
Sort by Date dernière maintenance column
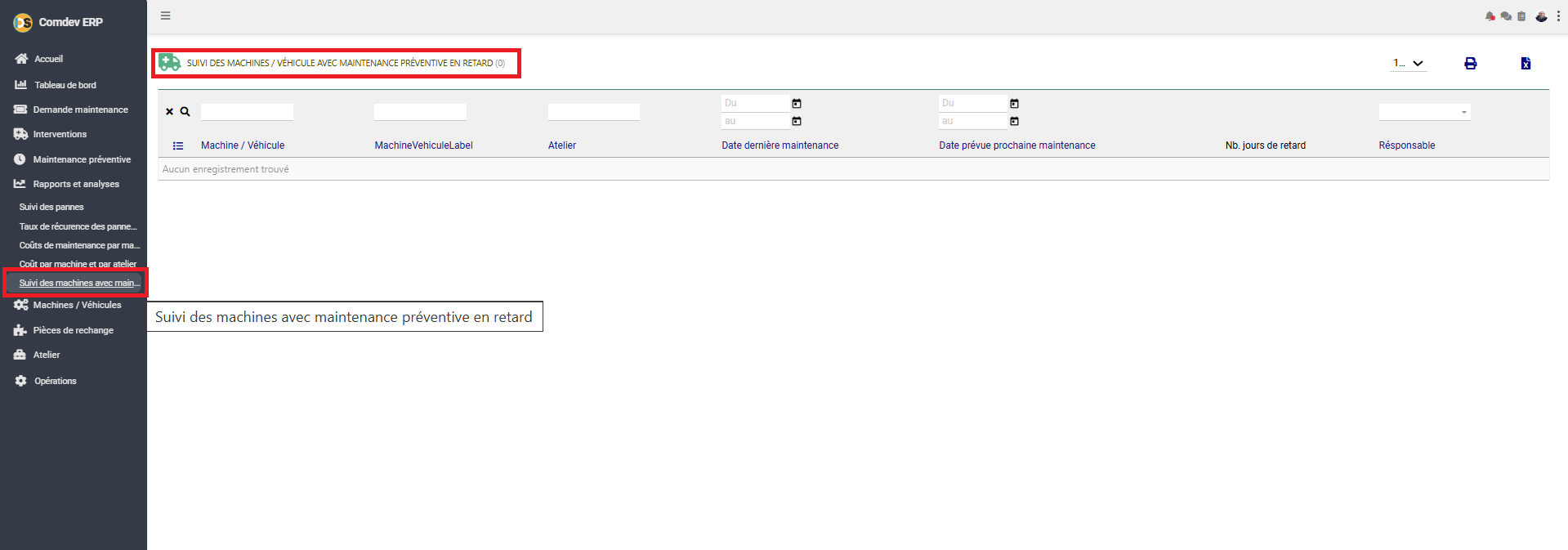click(x=780, y=145)
